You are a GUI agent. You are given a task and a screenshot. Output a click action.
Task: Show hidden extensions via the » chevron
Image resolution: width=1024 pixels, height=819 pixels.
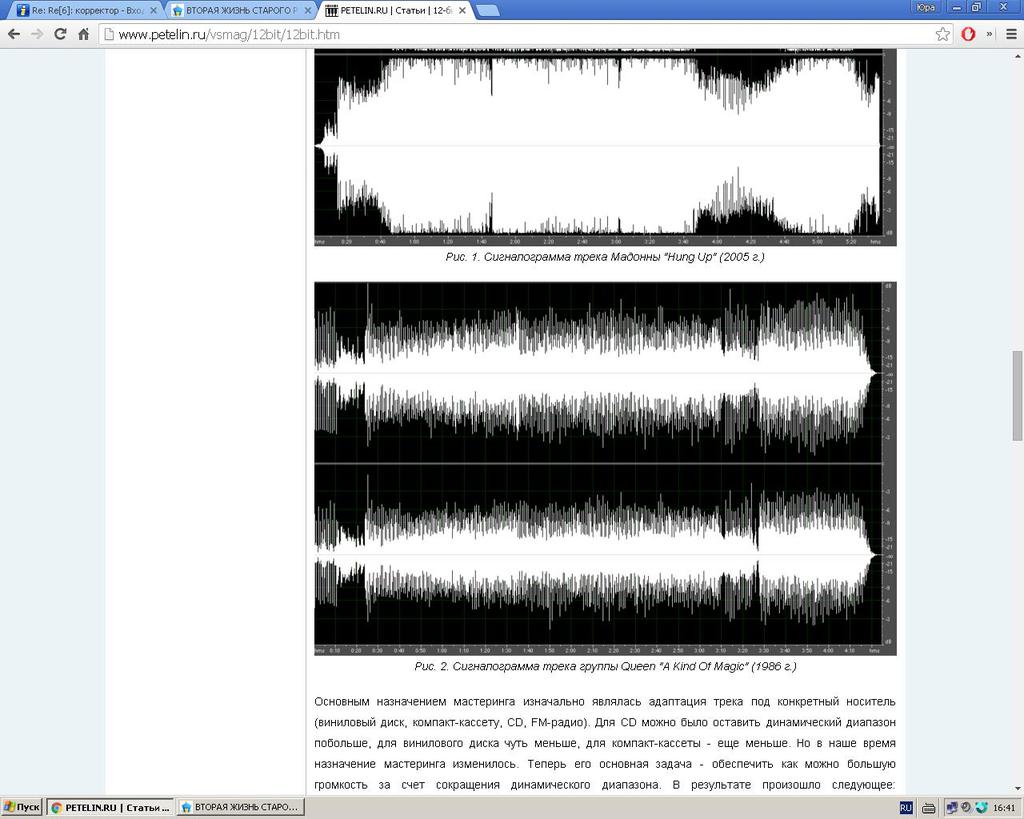point(989,34)
